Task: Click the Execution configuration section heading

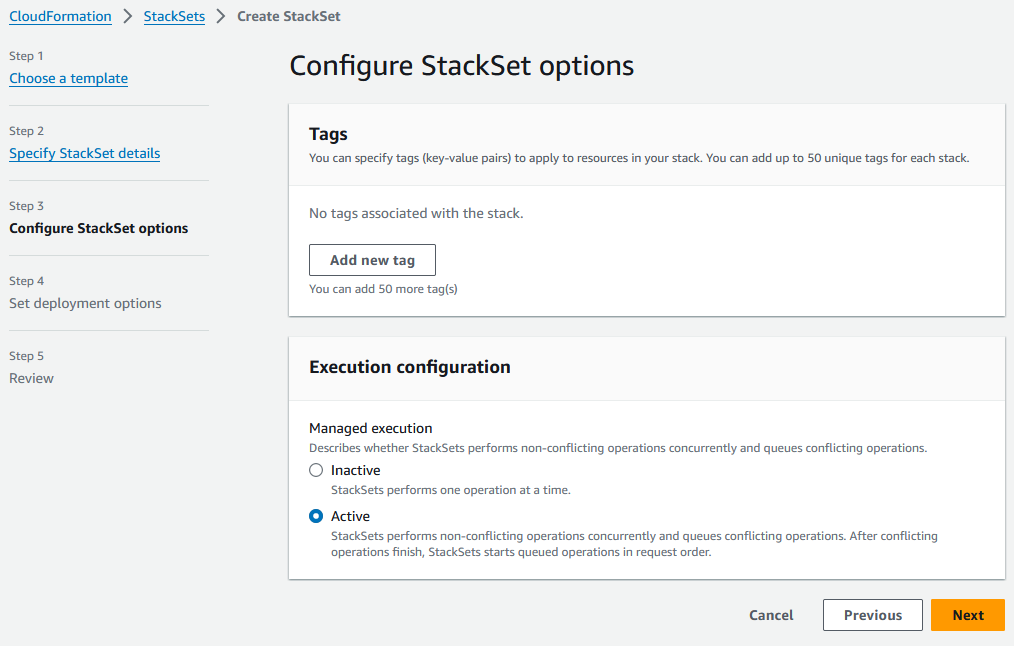Action: [409, 367]
